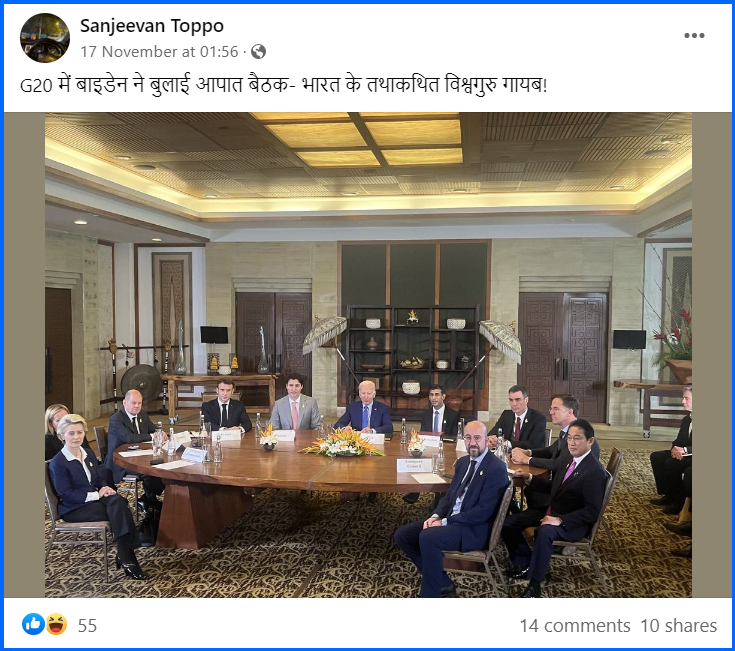
Task: Click the laughing Haha reaction emoji
Action: click(56, 624)
